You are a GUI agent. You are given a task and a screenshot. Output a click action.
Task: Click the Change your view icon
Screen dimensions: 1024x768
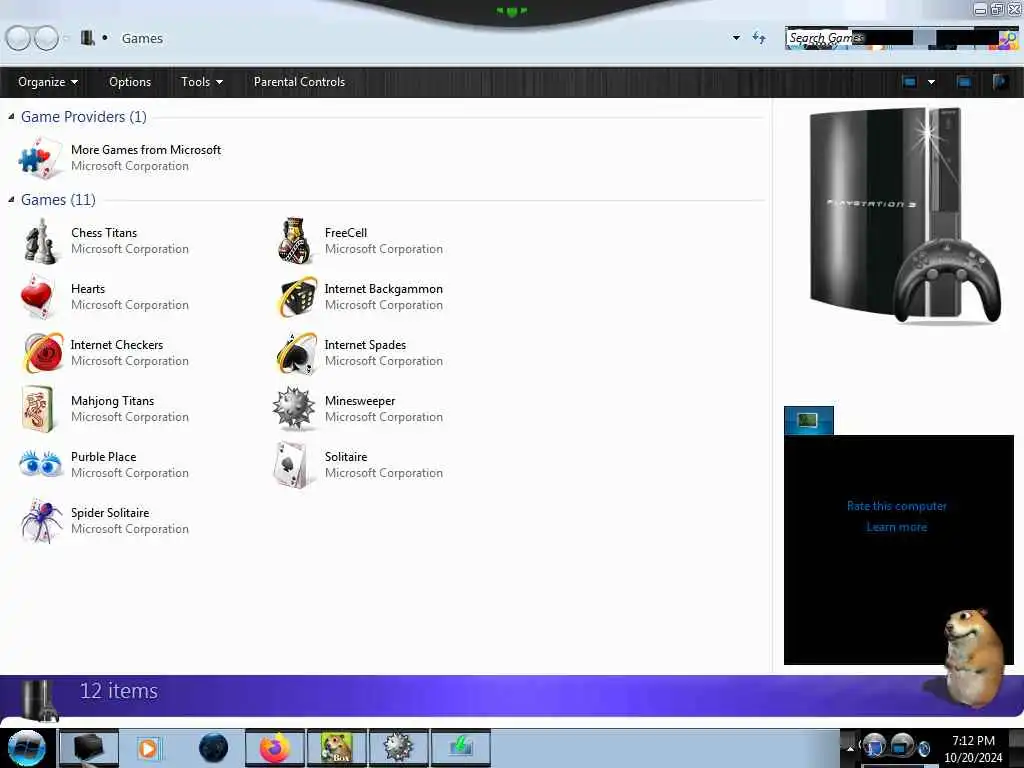click(x=909, y=82)
